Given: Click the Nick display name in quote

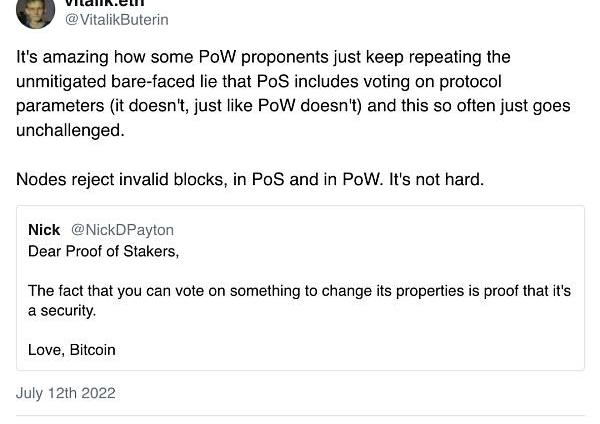Looking at the screenshot, I should coord(44,230).
